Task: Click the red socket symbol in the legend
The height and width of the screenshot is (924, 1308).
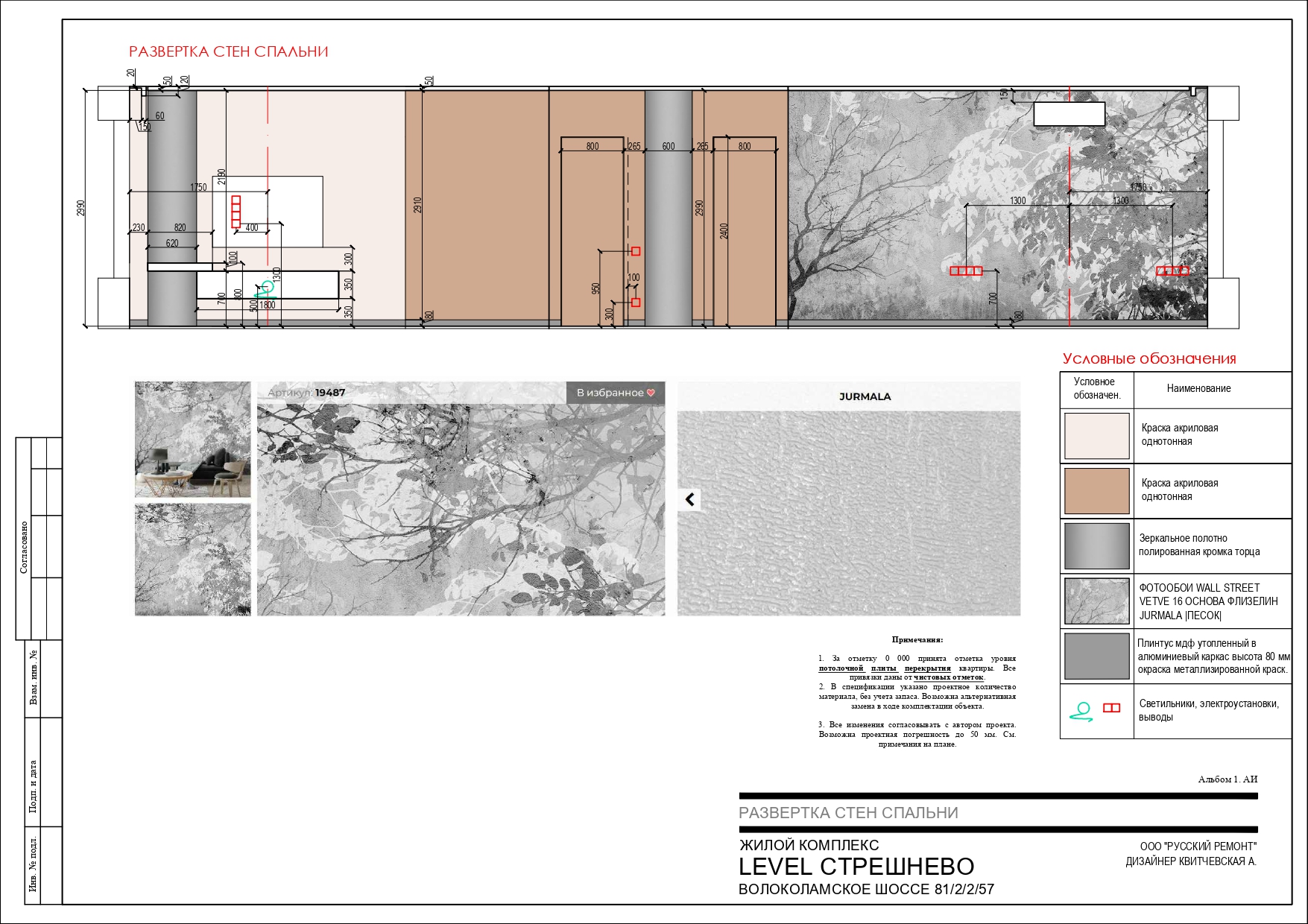Action: click(1111, 708)
